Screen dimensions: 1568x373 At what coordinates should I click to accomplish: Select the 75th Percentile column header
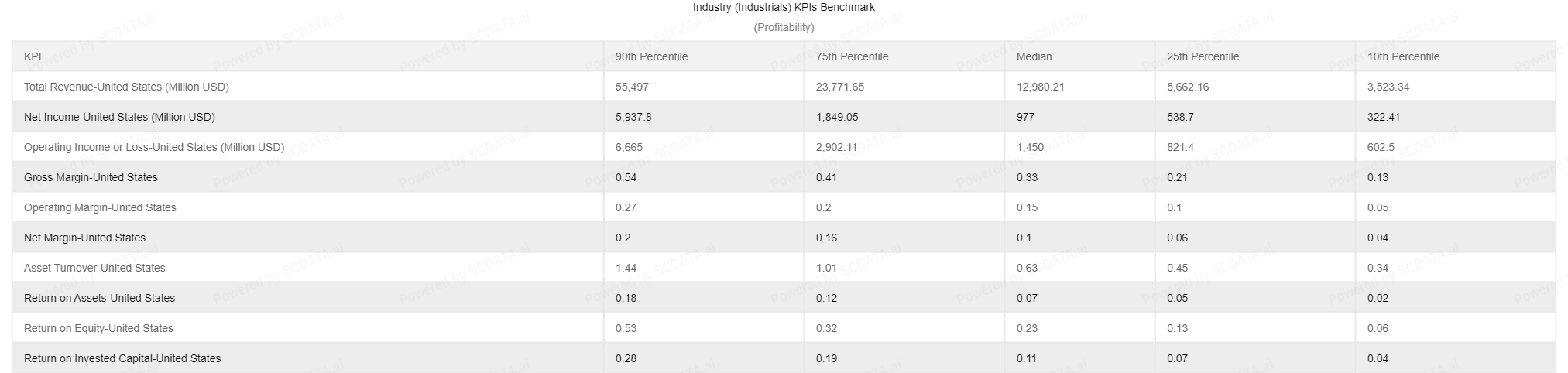852,56
